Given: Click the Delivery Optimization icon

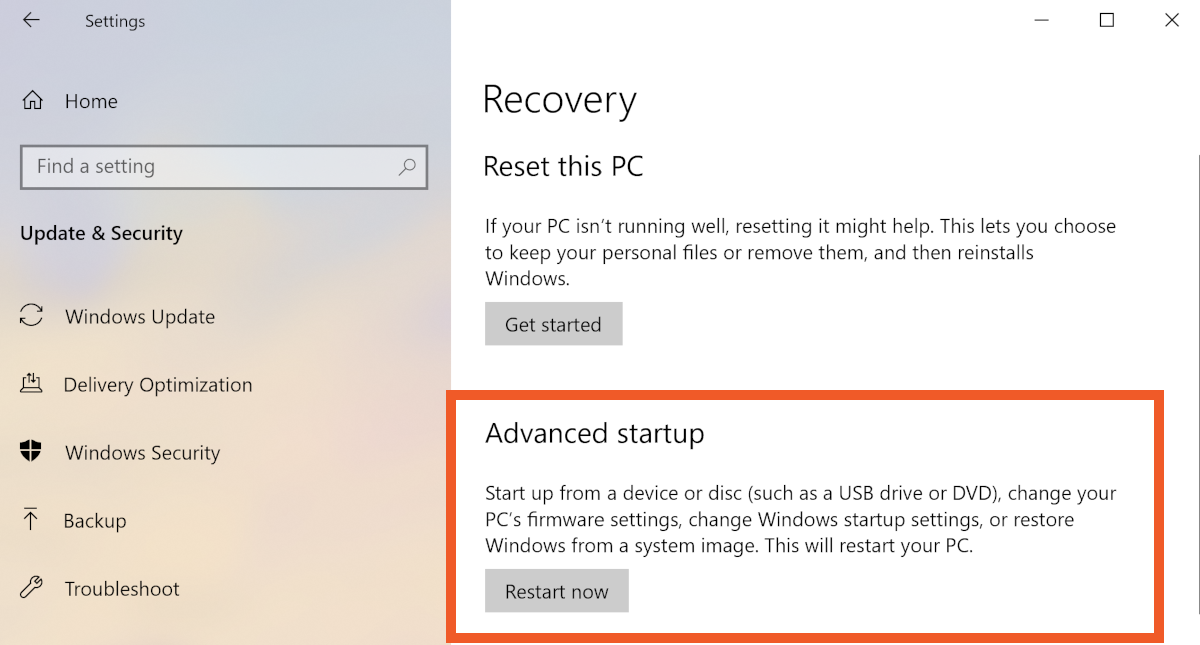Looking at the screenshot, I should click(x=32, y=384).
